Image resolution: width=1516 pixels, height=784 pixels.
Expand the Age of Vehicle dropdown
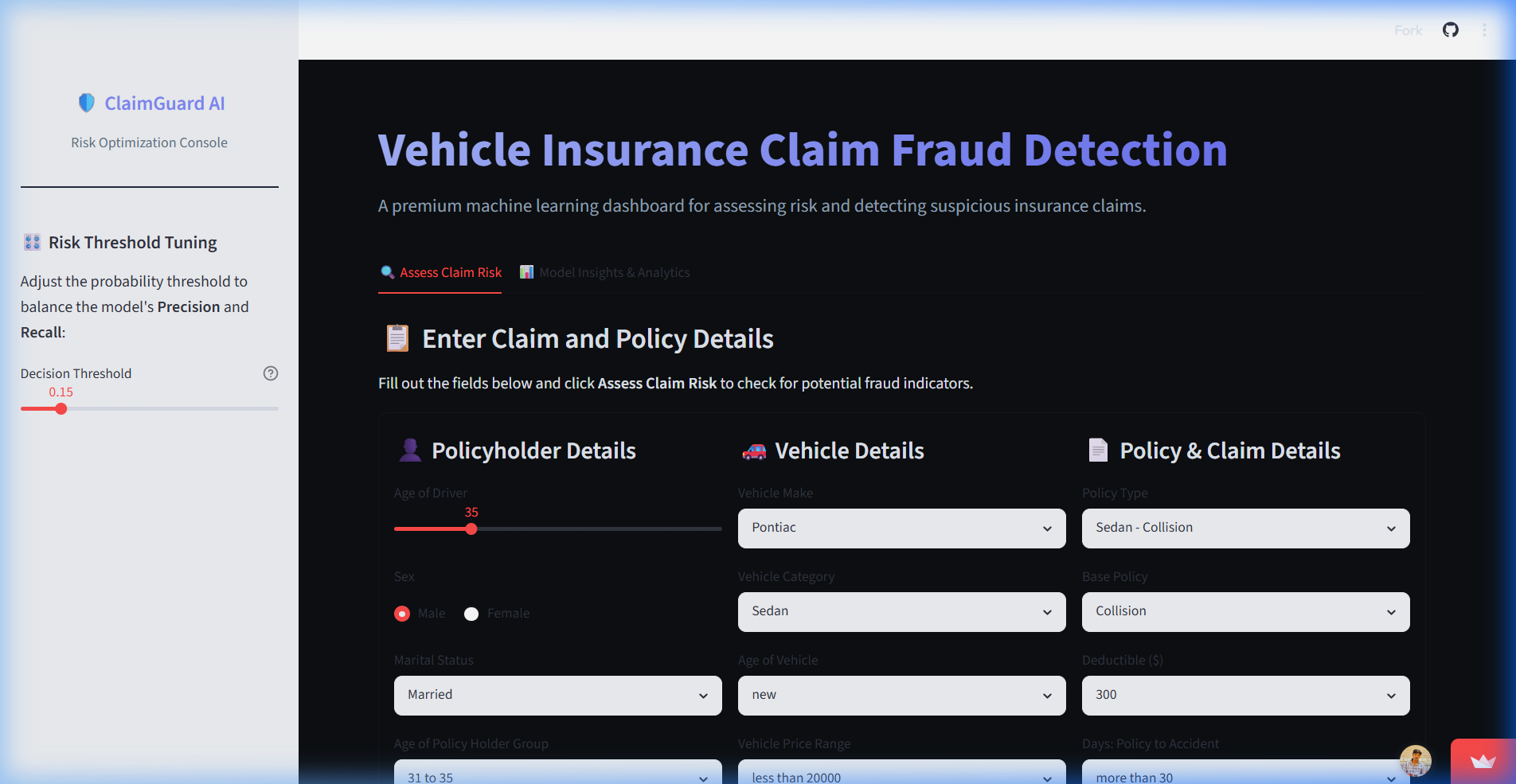point(901,696)
